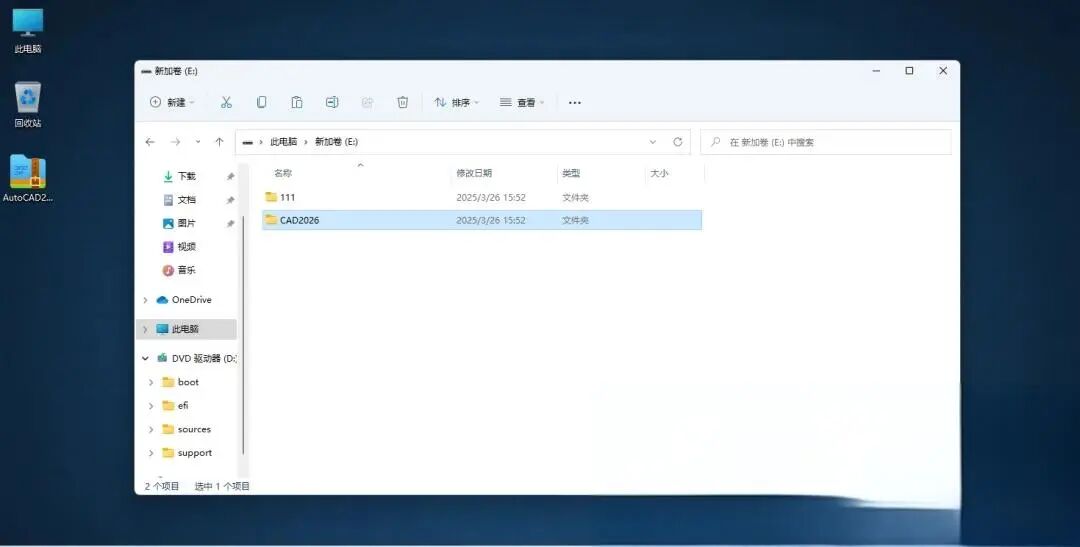The width and height of the screenshot is (1080, 547).
Task: Maximize the 新加卷 (E:) window
Action: (x=909, y=71)
